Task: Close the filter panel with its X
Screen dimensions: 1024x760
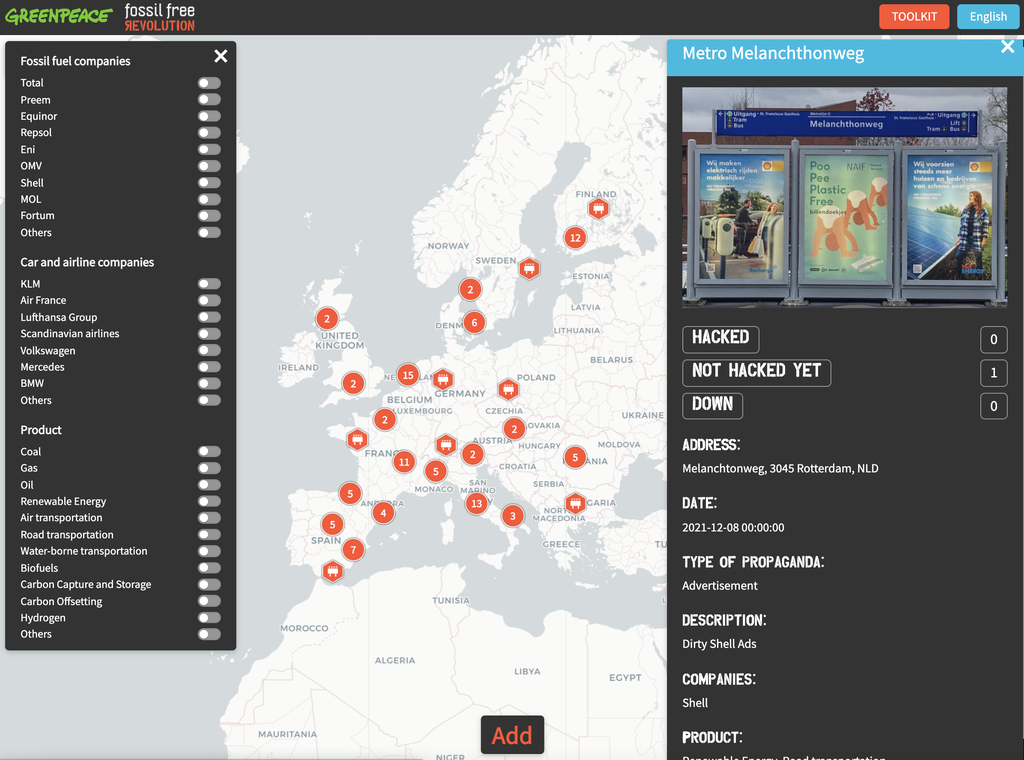Action: (x=221, y=56)
